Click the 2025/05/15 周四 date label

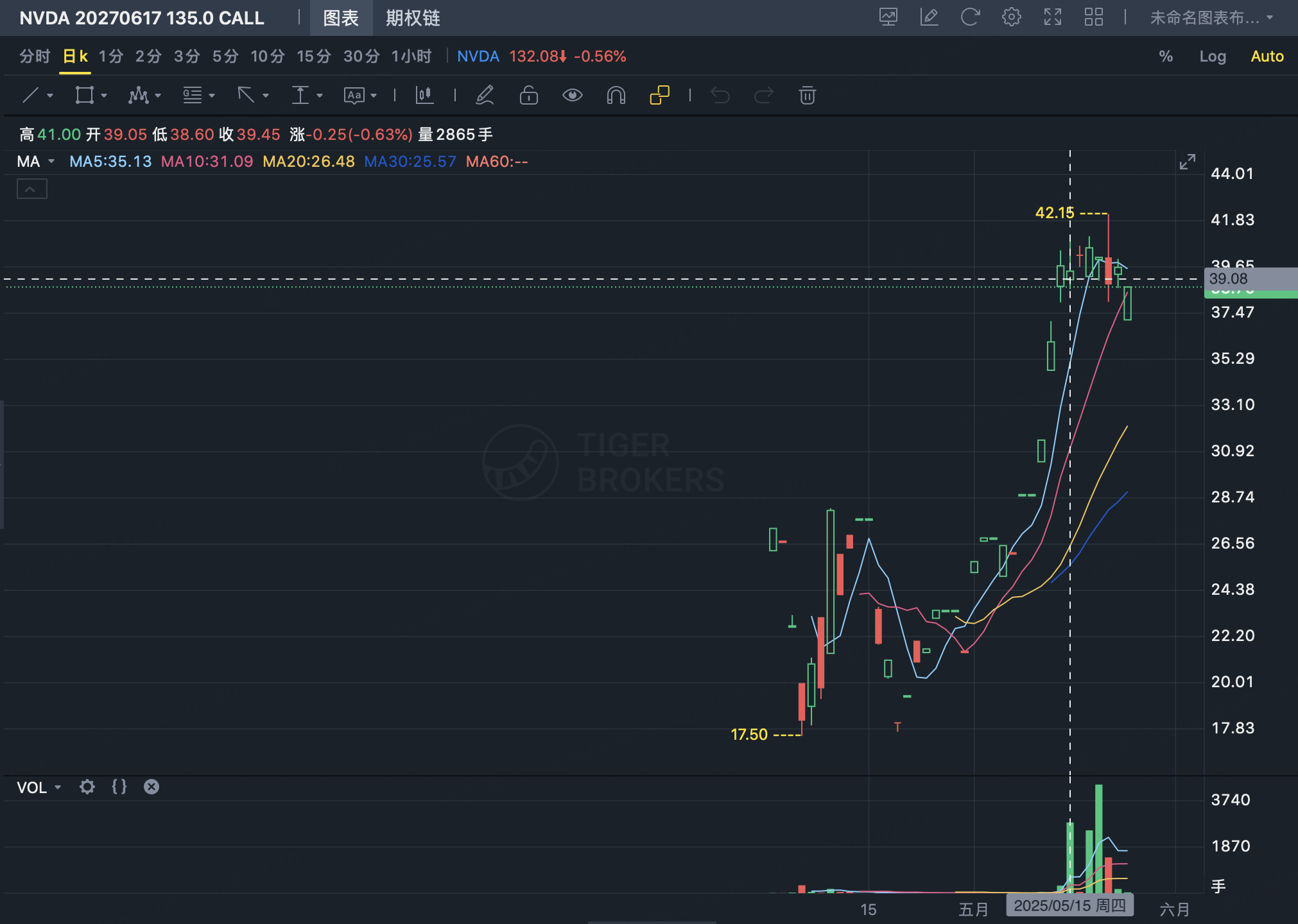1069,905
